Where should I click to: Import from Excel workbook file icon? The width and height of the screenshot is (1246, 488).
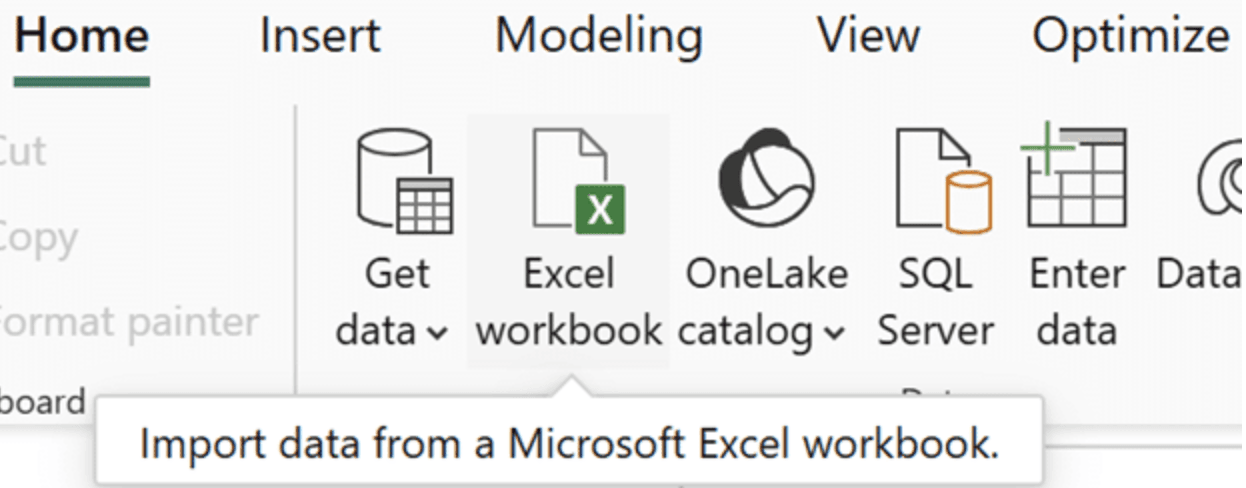578,181
